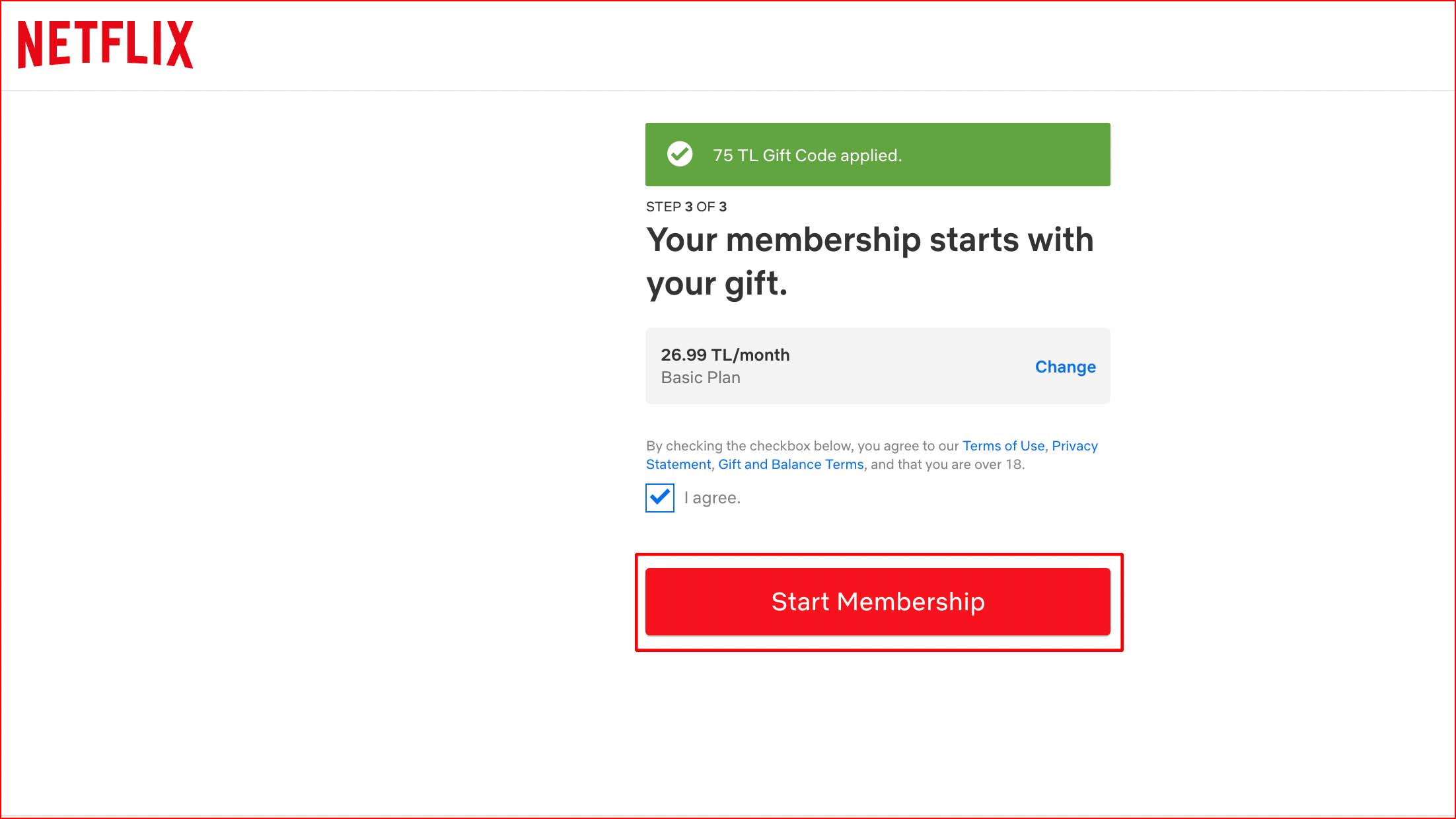Click the blank header area right of logo

click(793, 44)
